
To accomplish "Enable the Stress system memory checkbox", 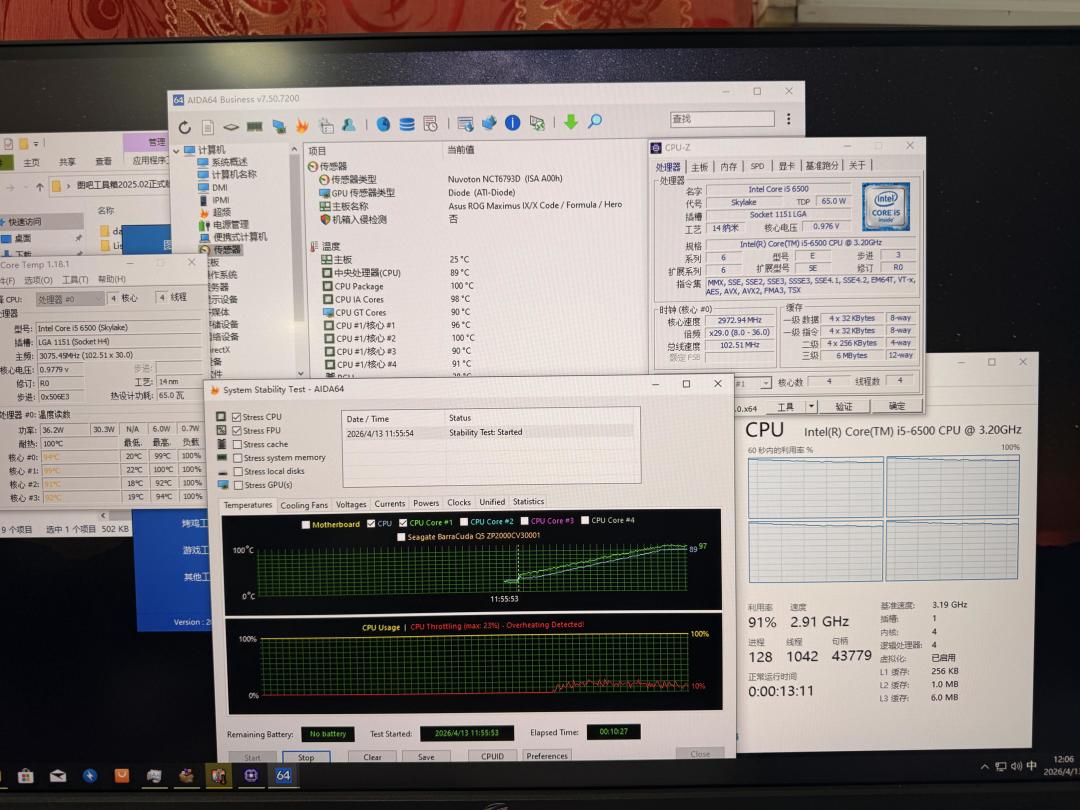I will click(x=237, y=458).
